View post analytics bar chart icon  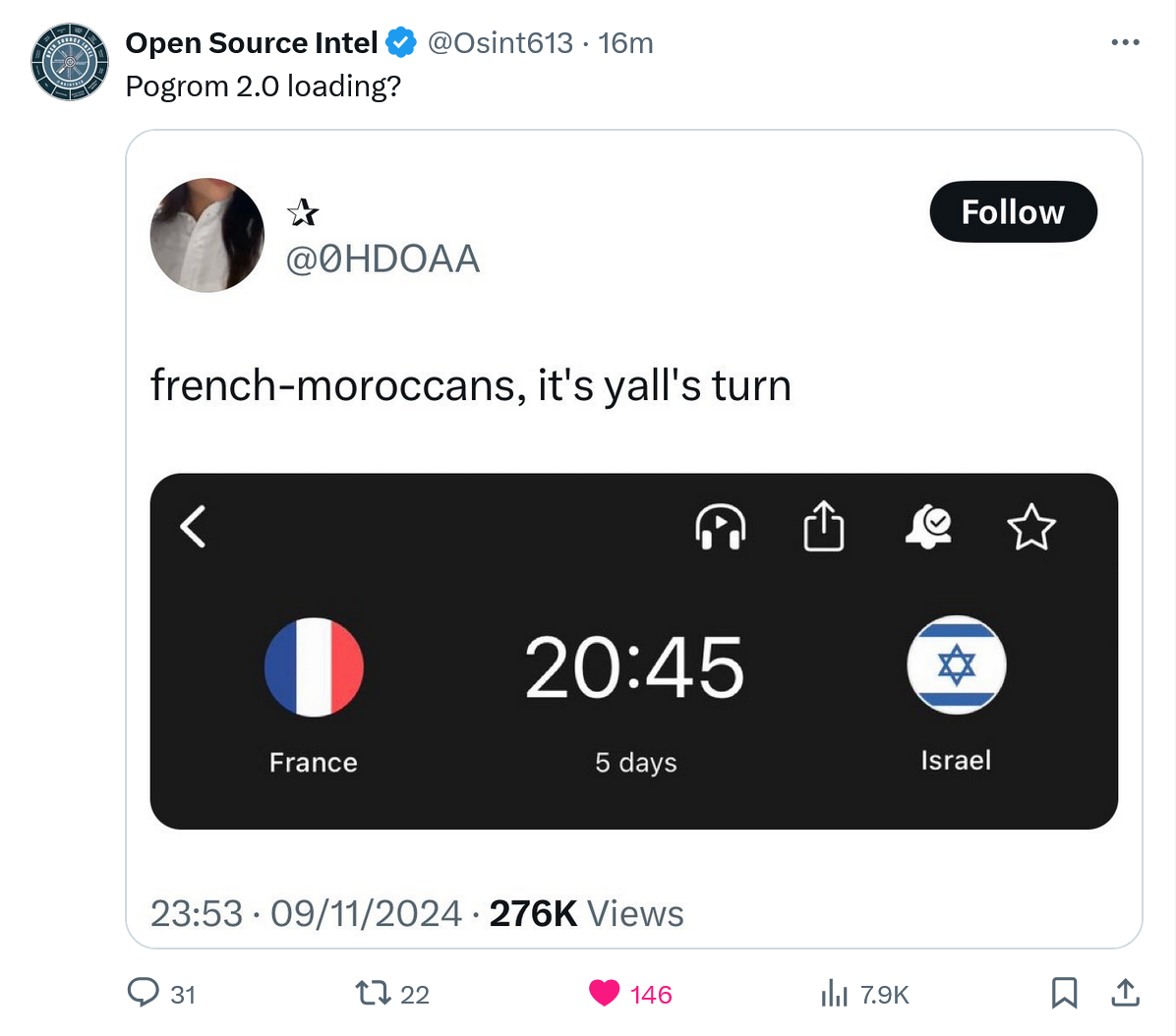834,993
